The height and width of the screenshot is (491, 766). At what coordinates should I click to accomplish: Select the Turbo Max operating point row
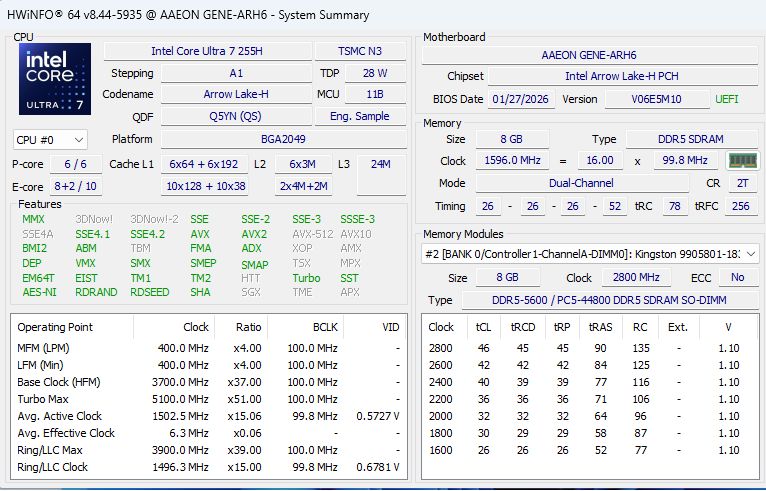(x=209, y=399)
